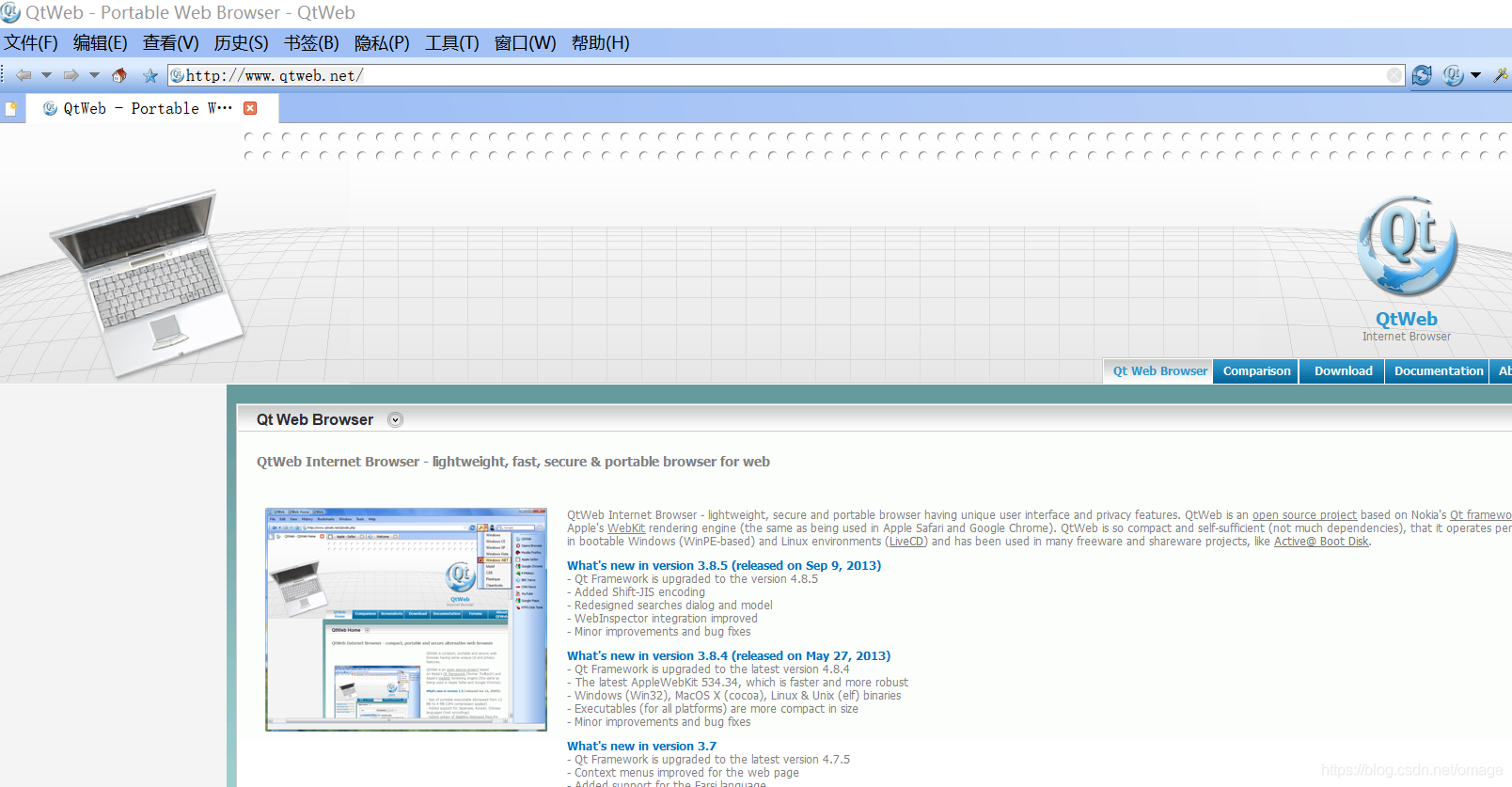Click What's new in version 3.8.4 heading

pyautogui.click(x=729, y=656)
